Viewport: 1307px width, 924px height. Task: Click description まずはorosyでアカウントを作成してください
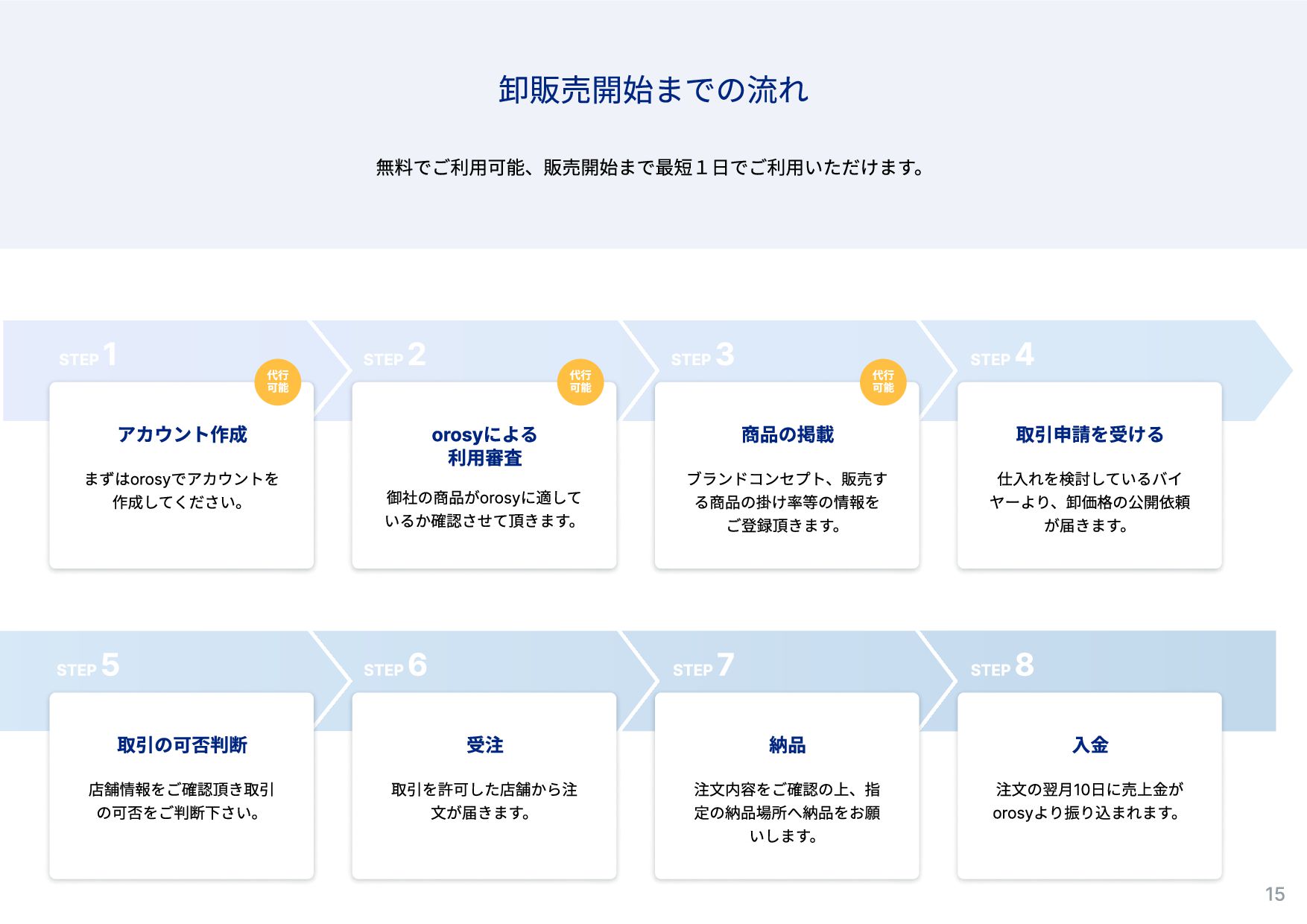(x=181, y=490)
